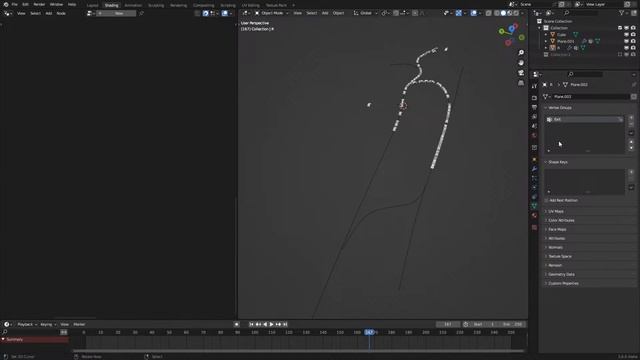
Task: Expand the Normals panel
Action: (x=556, y=247)
